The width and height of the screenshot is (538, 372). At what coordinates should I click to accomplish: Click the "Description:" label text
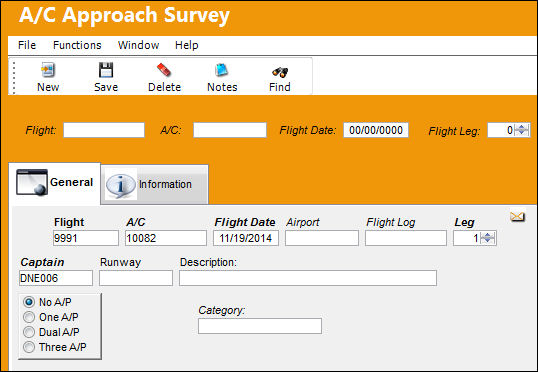tap(208, 262)
